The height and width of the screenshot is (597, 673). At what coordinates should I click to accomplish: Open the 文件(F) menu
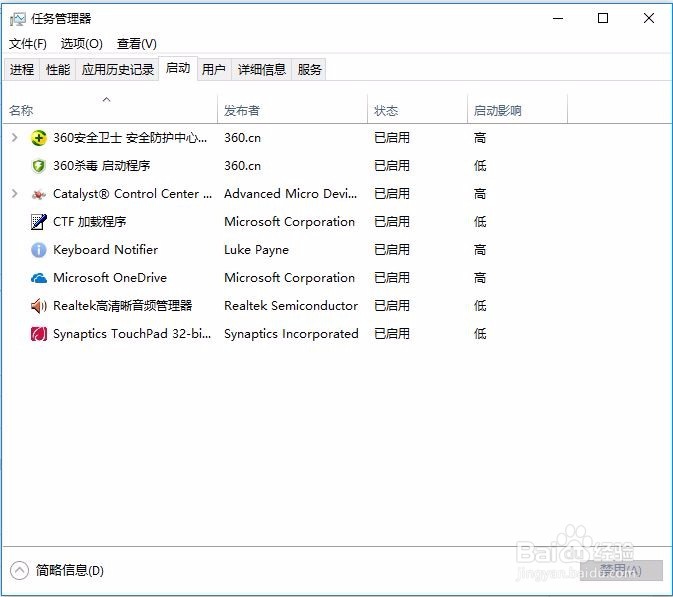(x=28, y=44)
